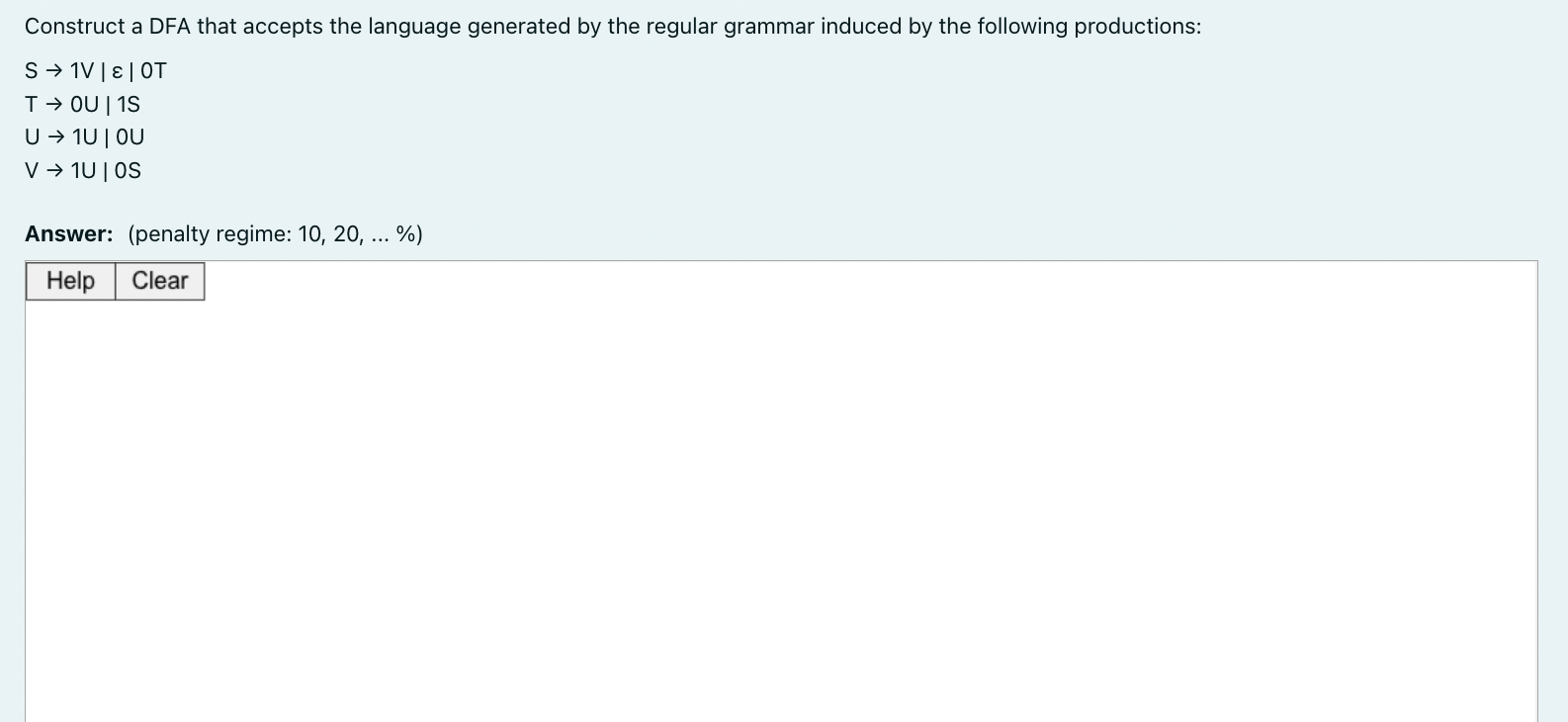Click the epsilon symbol in the S production

coord(116,69)
